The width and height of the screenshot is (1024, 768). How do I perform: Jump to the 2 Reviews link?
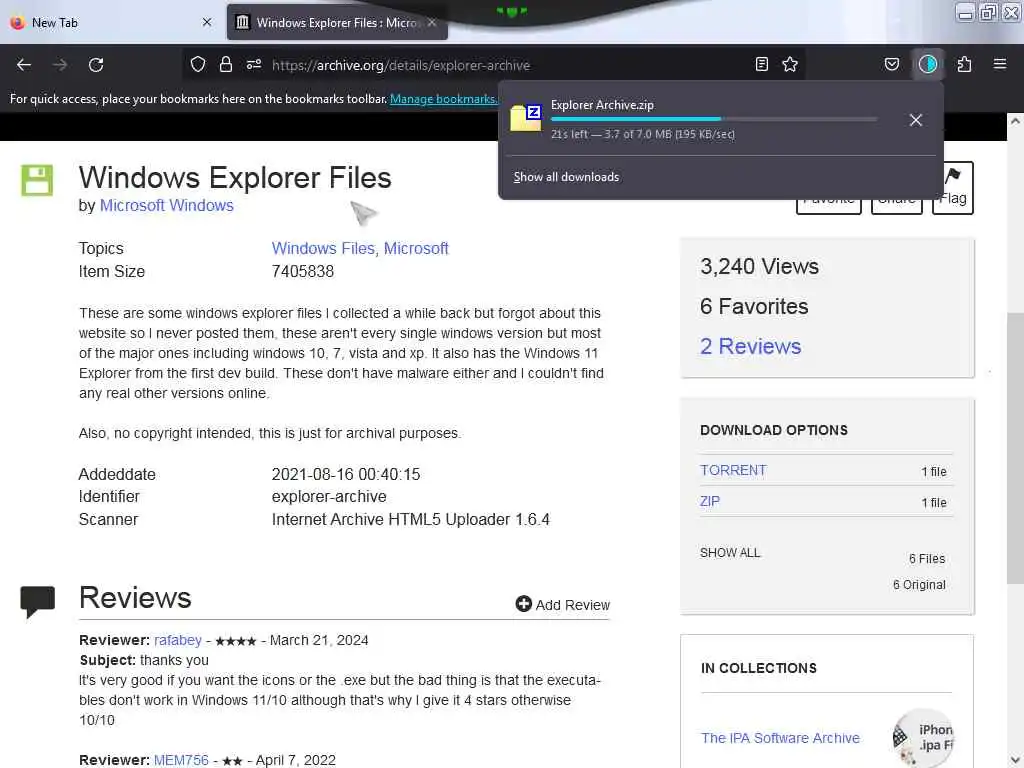[x=750, y=346]
